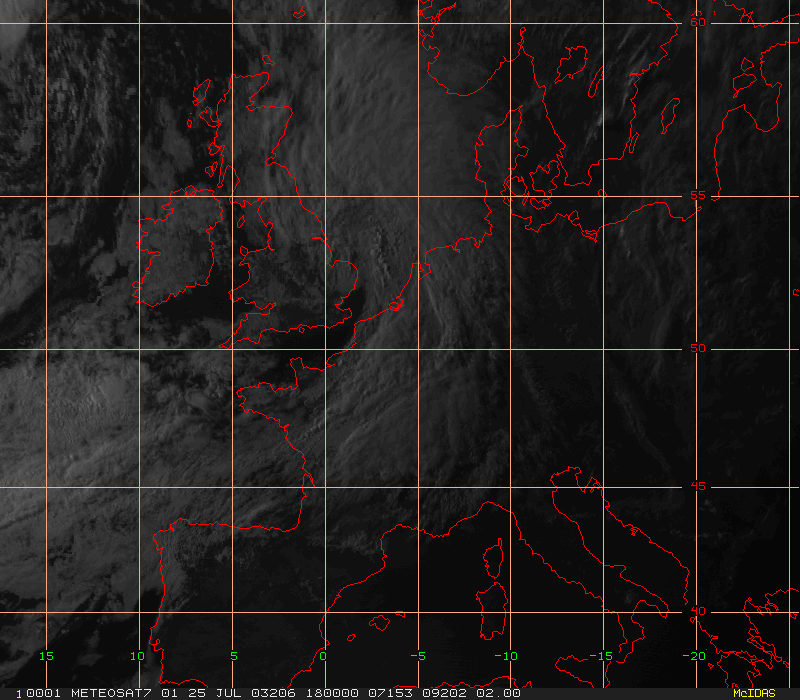The image size is (800, 700).
Task: Click the yellow 1 at the status line start
Action: pyautogui.click(x=19, y=694)
